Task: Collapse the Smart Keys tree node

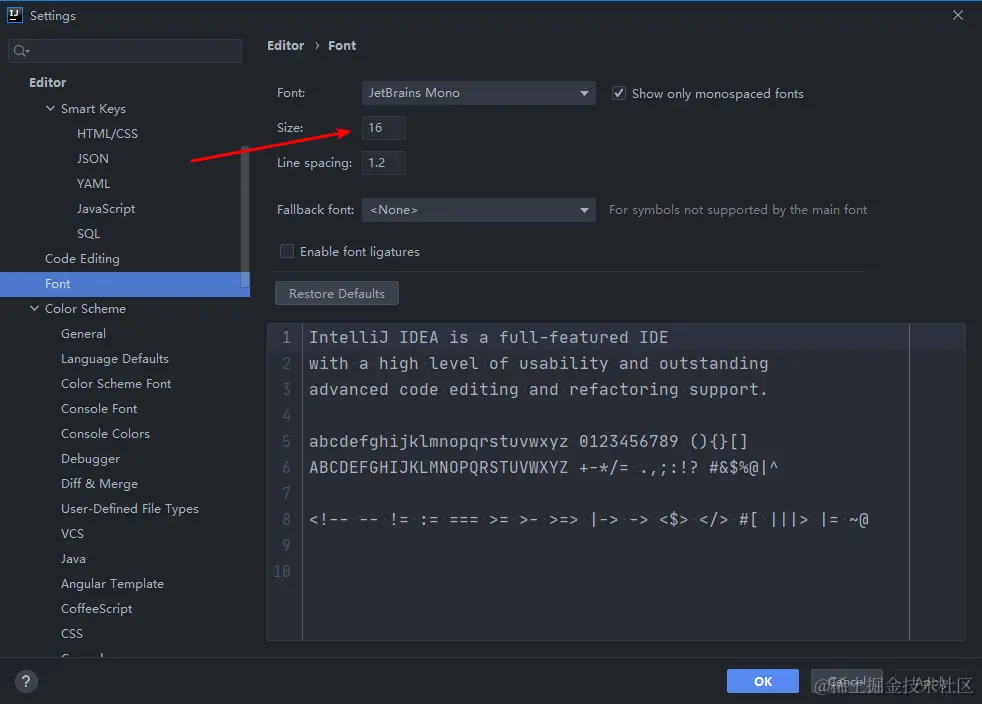Action: [50, 108]
